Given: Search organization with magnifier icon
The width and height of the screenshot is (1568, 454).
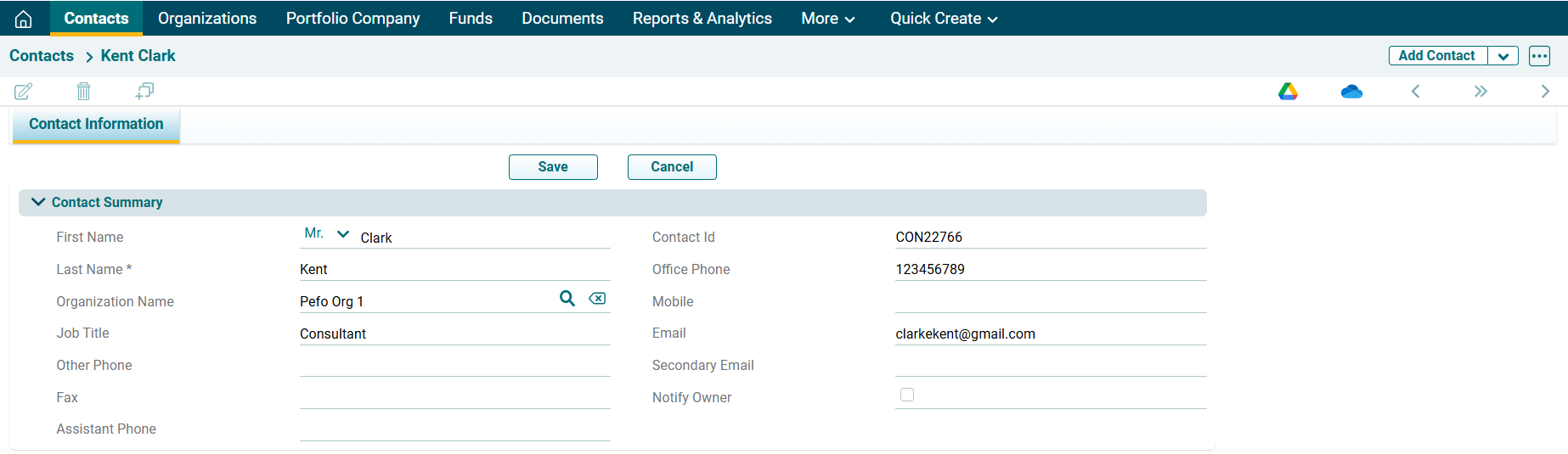Looking at the screenshot, I should point(567,299).
